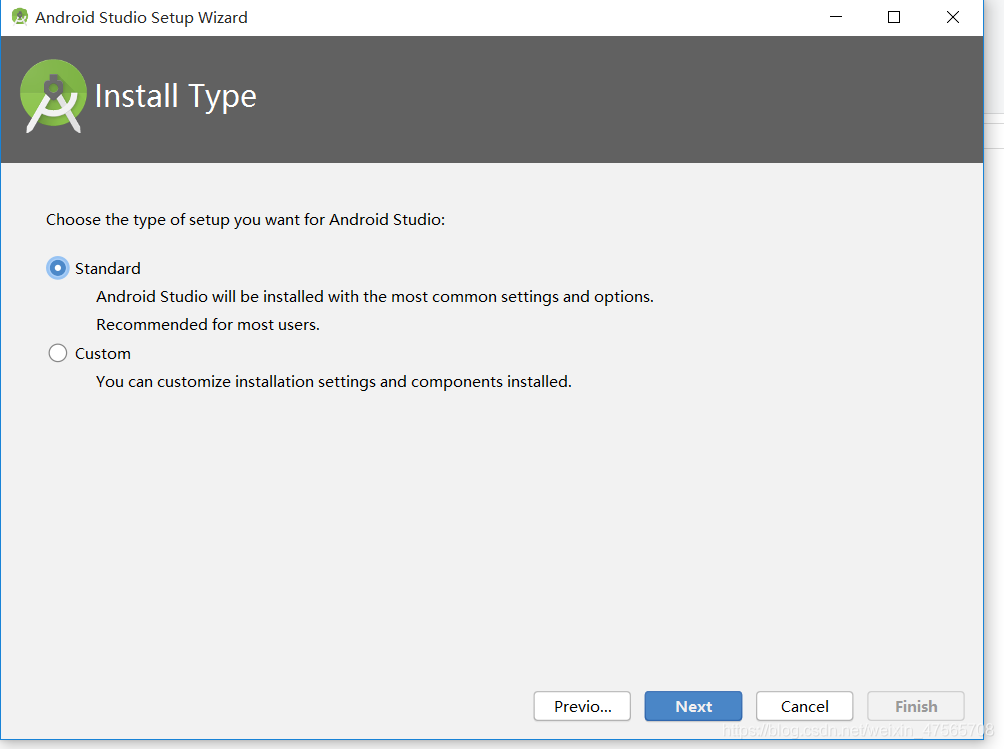Click the small Android Studio title bar icon
1004x749 pixels.
[x=20, y=17]
